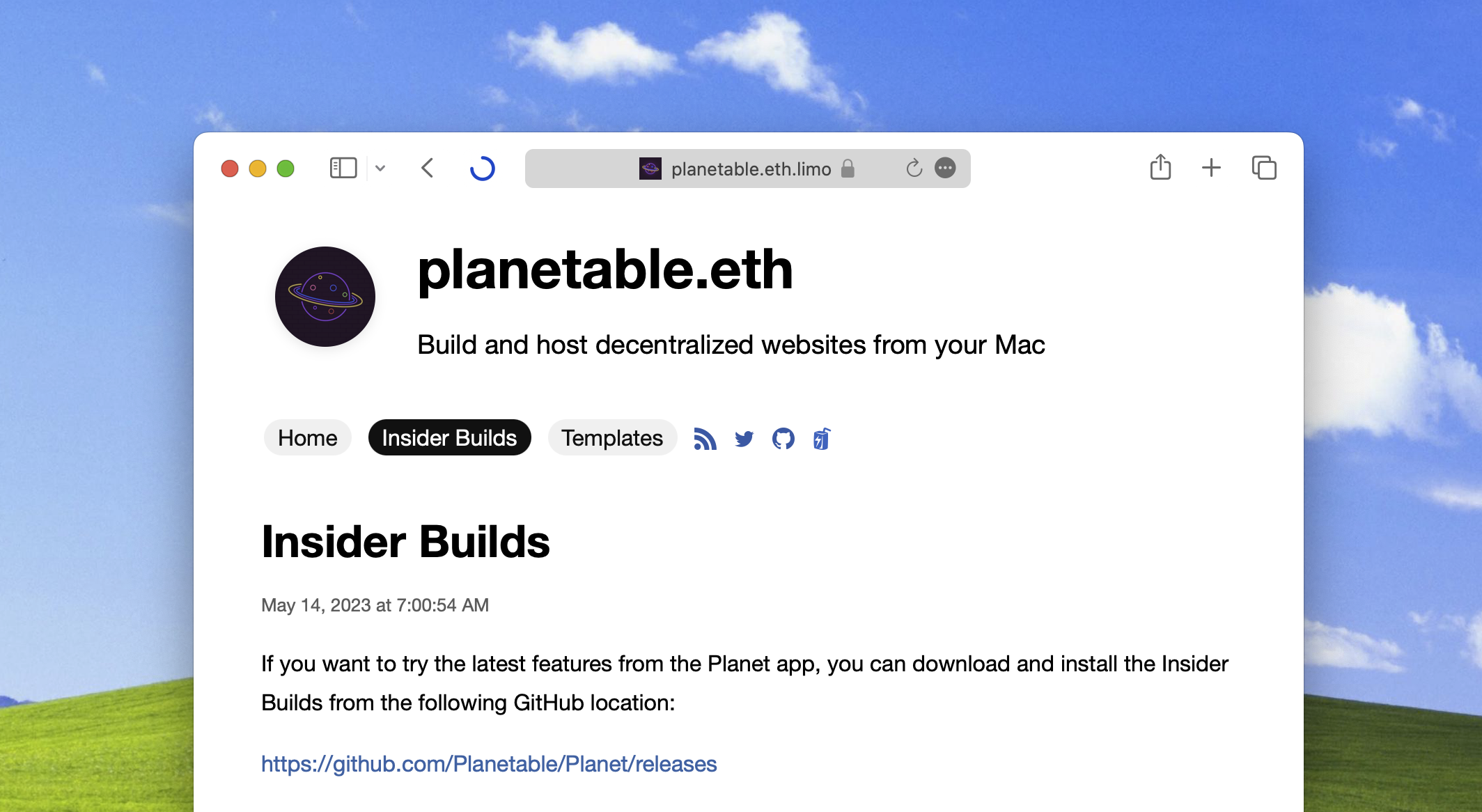The image size is (1482, 812).
Task: Click the RSS feed icon
Action: point(704,437)
